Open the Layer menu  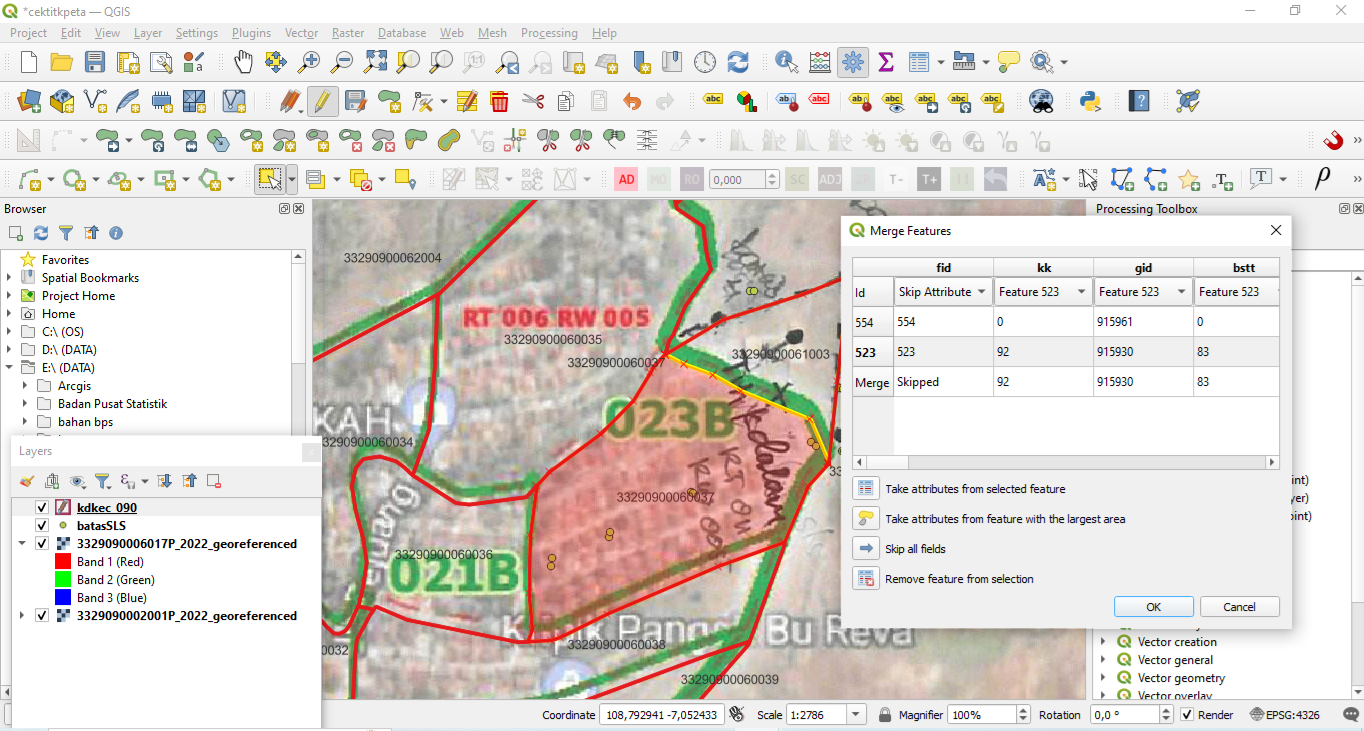coord(148,33)
